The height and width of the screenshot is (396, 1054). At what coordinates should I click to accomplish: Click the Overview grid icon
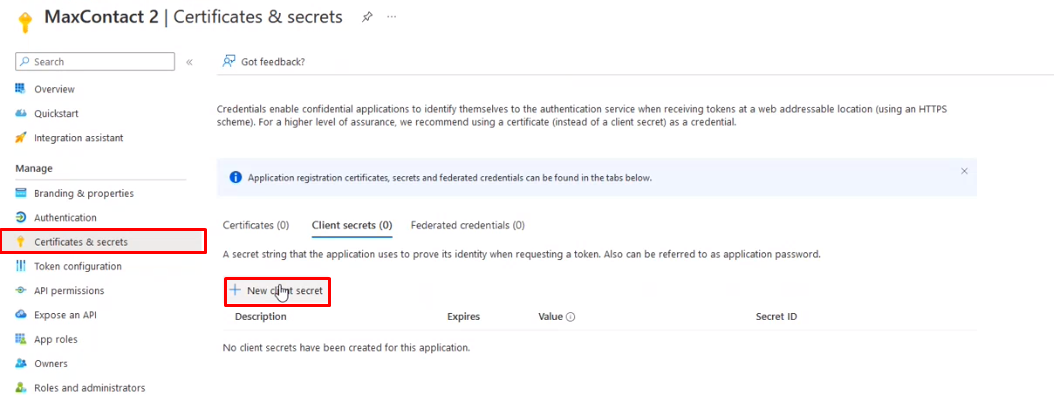pyautogui.click(x=20, y=89)
